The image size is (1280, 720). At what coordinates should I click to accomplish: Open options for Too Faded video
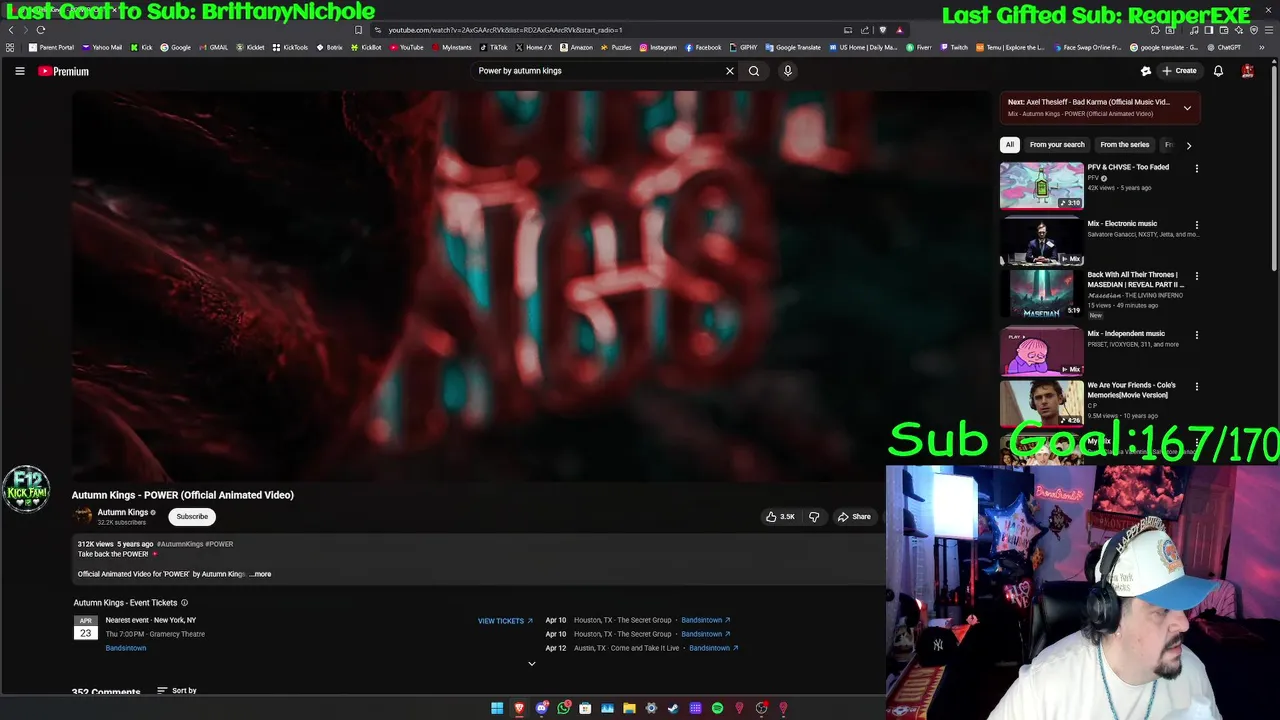(1196, 168)
